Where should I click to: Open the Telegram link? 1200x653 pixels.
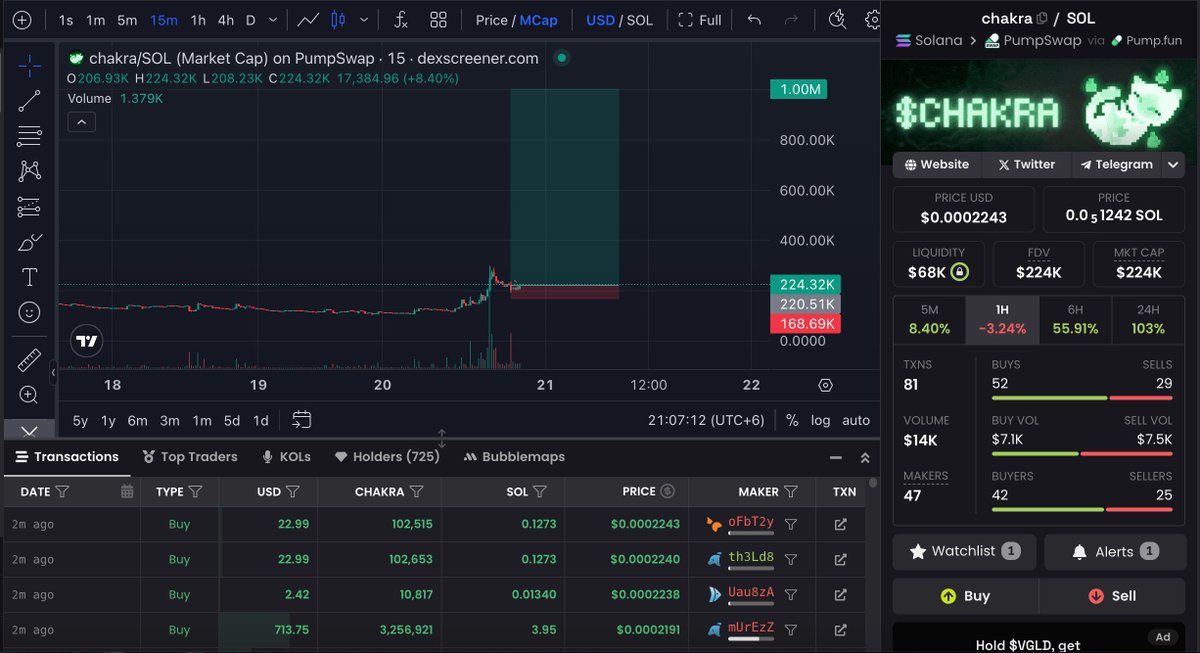1116,165
